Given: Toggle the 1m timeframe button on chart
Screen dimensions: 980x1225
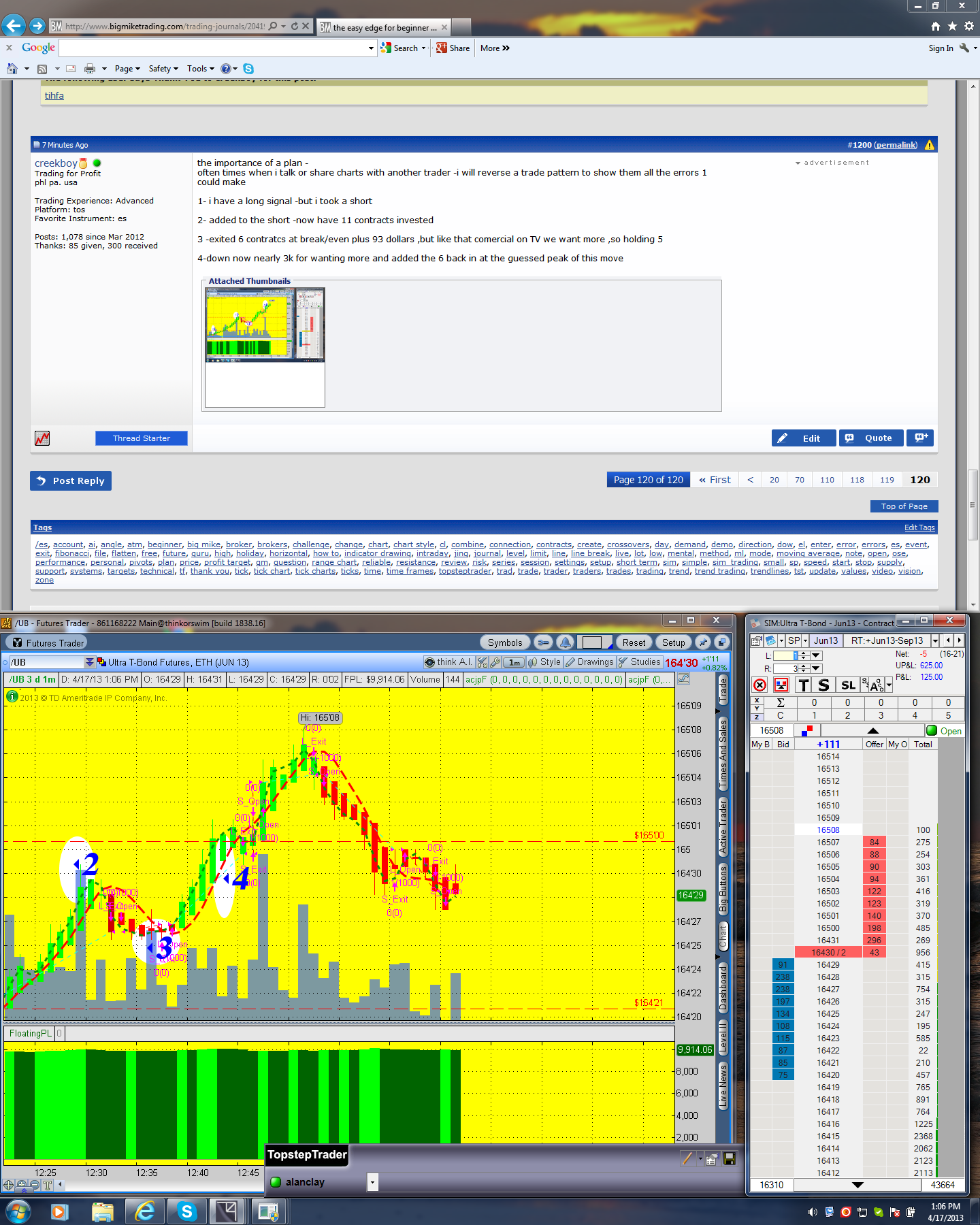Looking at the screenshot, I should [x=514, y=662].
